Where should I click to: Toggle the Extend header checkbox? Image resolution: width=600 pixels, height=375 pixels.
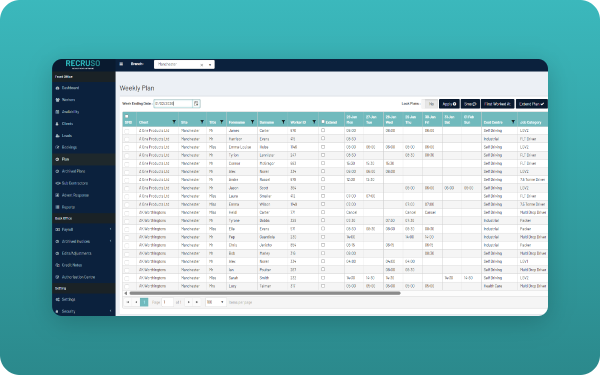tap(323, 122)
